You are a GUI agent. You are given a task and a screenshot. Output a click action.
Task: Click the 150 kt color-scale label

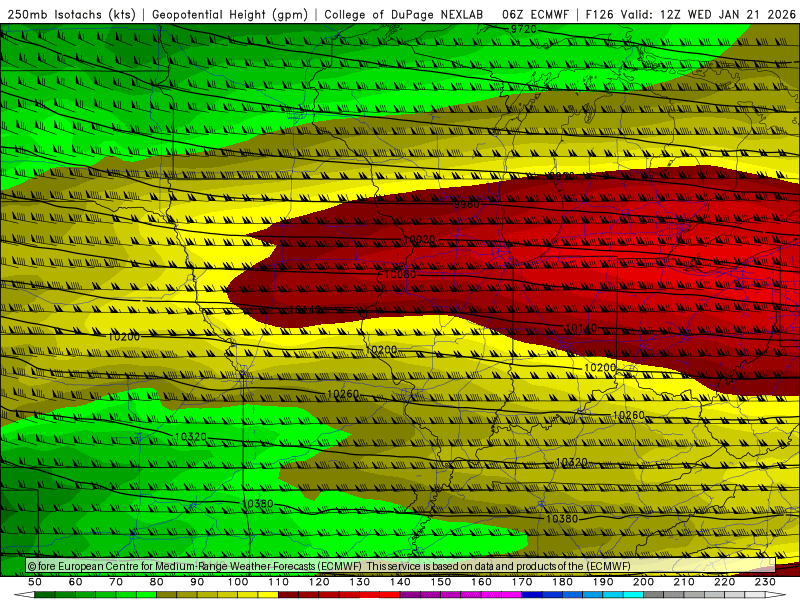(x=440, y=582)
